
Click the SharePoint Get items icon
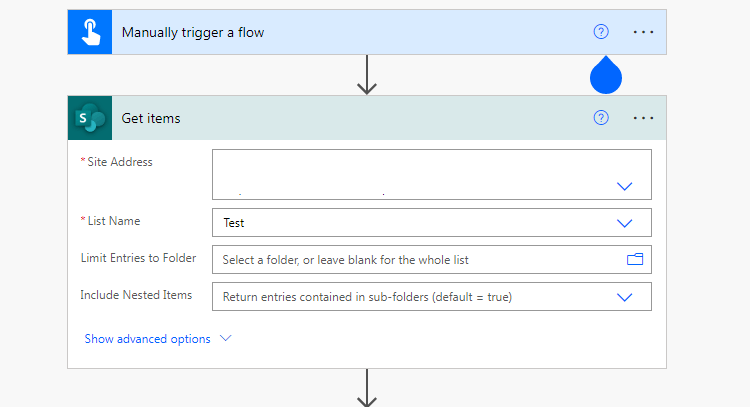point(90,118)
